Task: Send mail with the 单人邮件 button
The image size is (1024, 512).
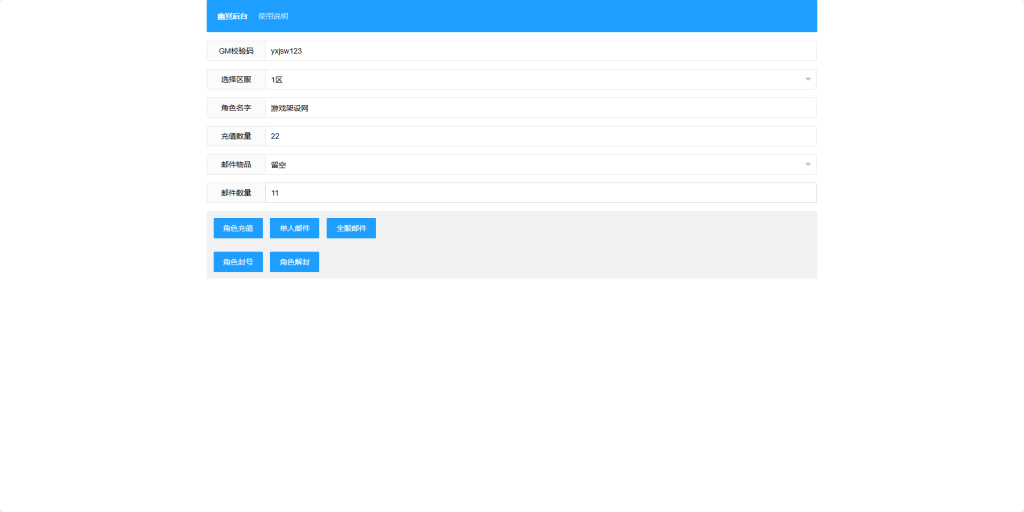Action: (295, 228)
